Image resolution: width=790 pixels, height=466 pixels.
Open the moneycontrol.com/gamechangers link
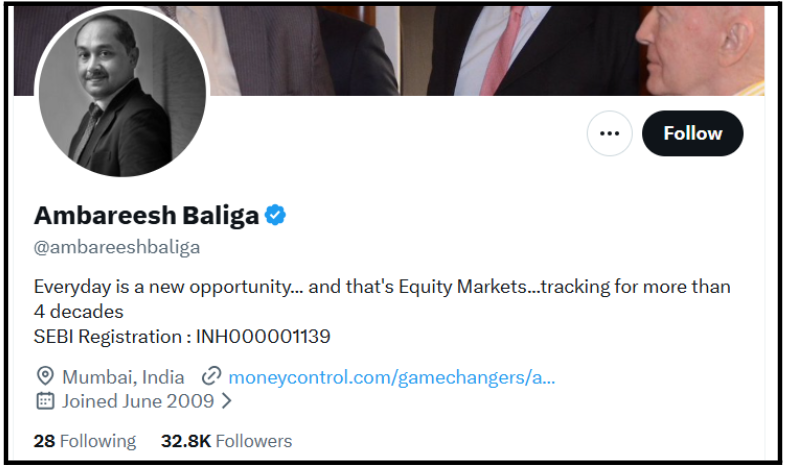tap(391, 377)
